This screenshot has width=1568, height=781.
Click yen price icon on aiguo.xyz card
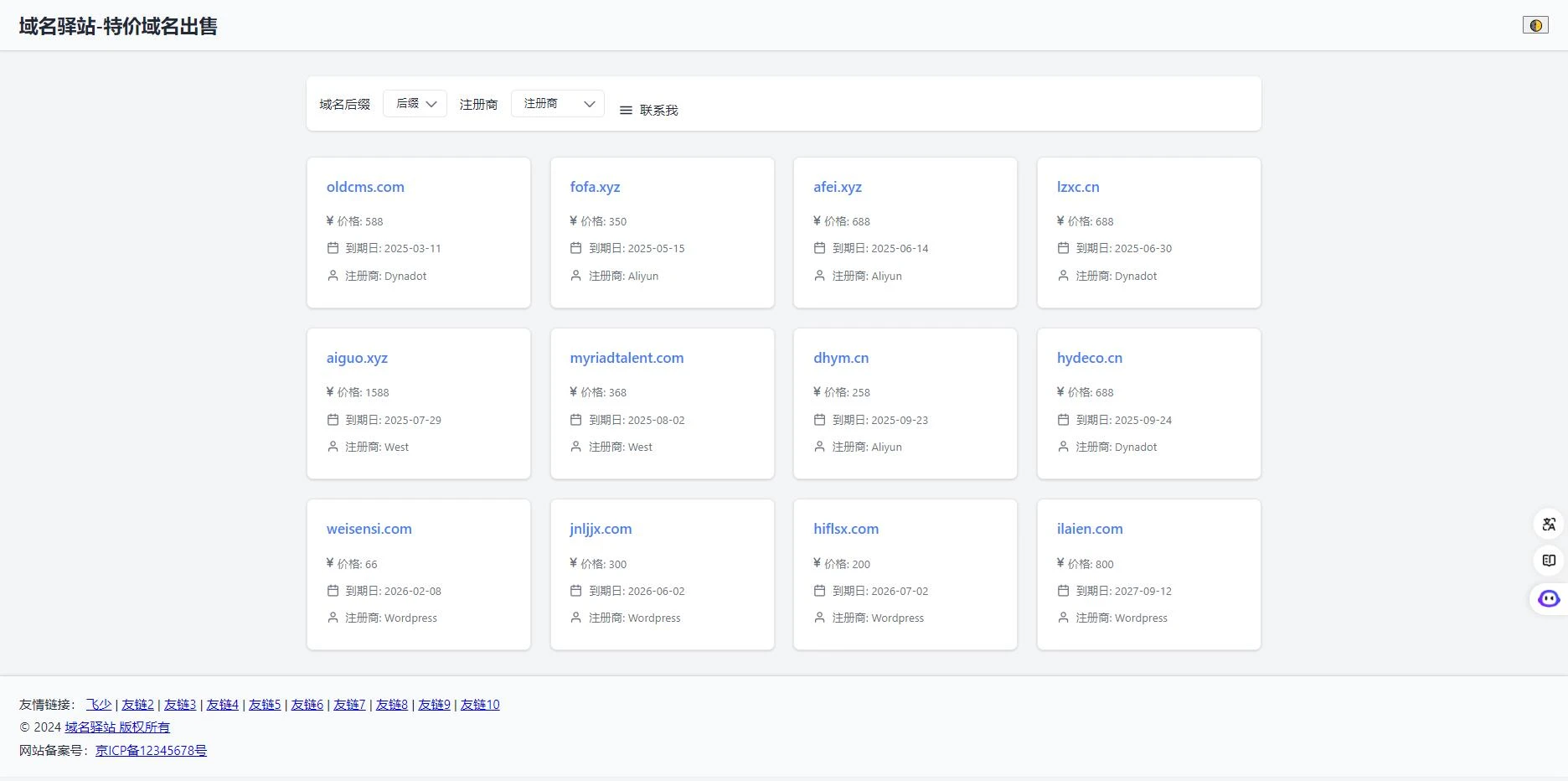(x=330, y=391)
